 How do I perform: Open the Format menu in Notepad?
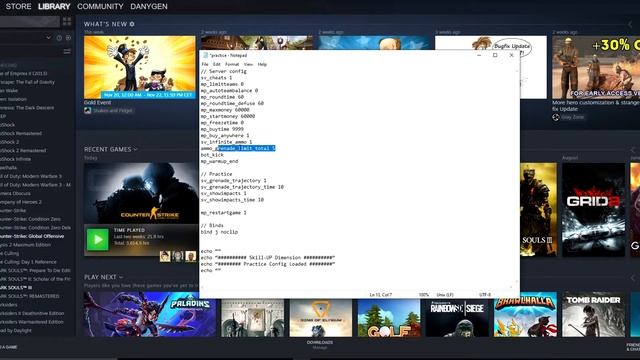tap(232, 64)
